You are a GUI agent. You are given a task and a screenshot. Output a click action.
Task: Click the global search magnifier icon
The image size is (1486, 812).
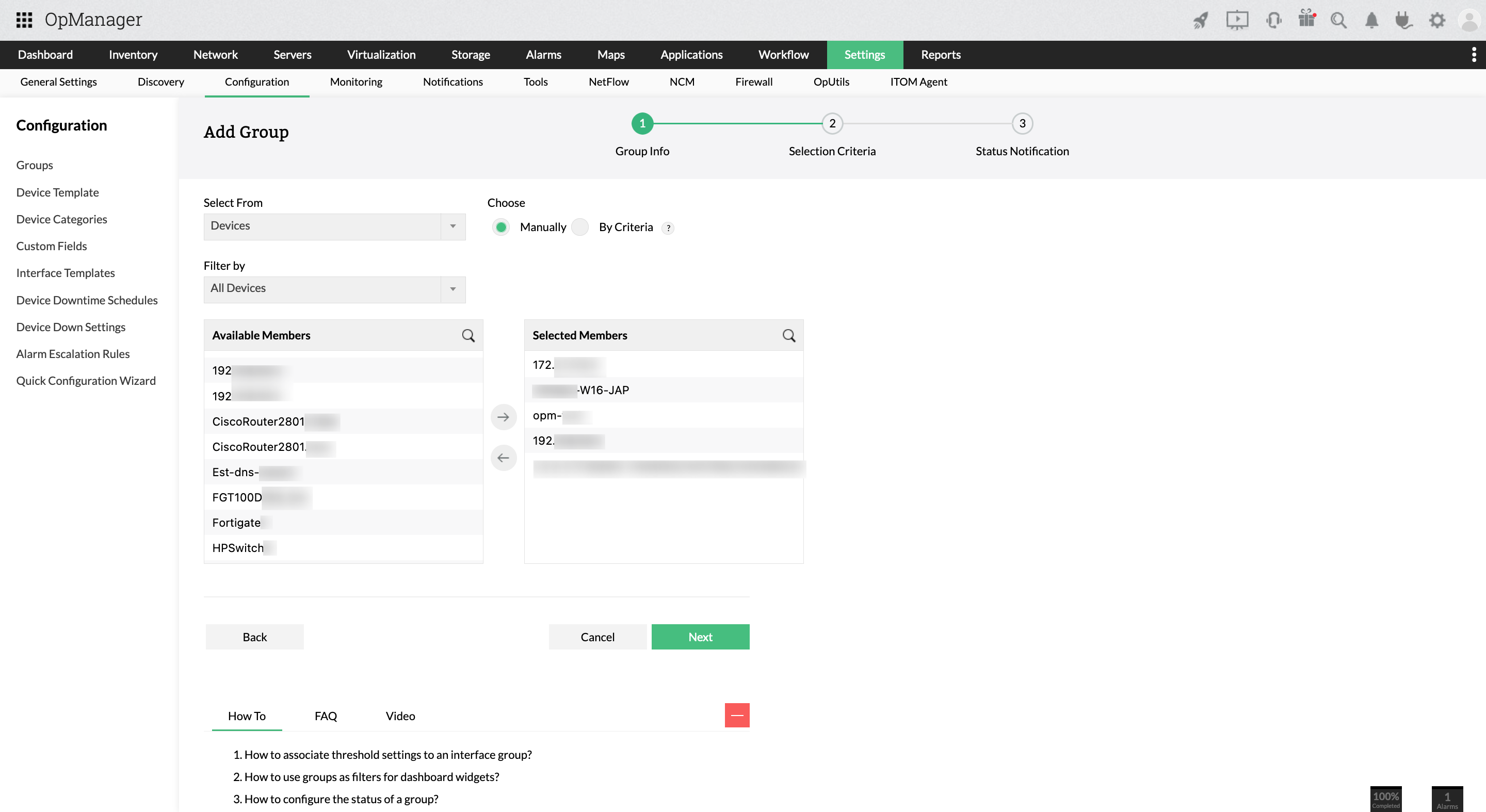pos(1339,20)
